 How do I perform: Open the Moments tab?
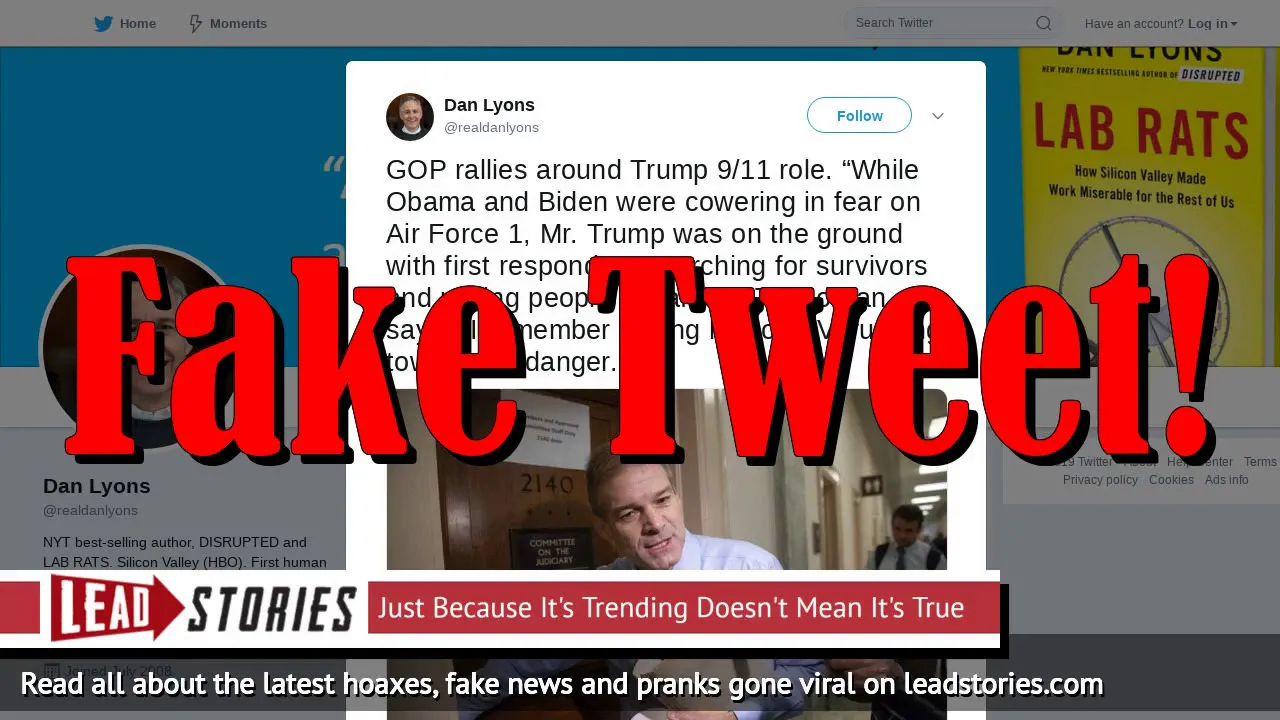[228, 23]
